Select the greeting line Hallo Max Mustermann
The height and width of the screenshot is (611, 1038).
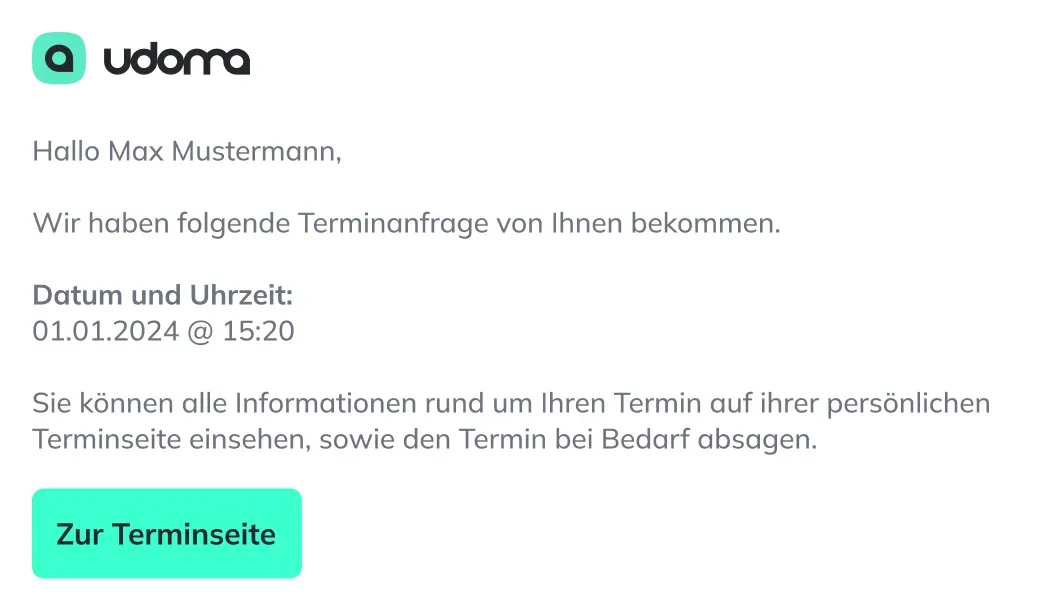[187, 152]
